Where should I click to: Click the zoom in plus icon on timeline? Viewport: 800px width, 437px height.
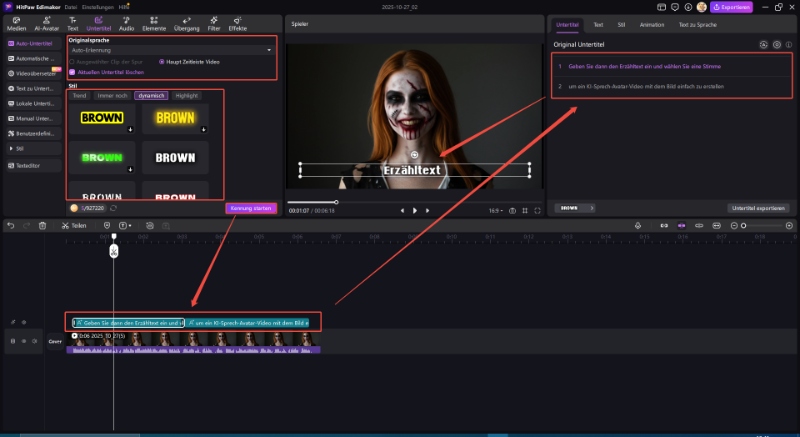[789, 225]
